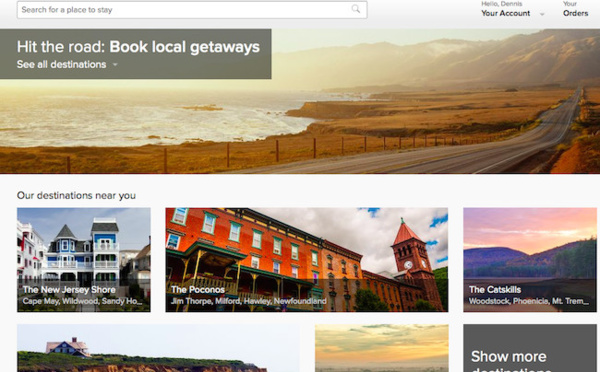Screen dimensions: 600x372
Task: Click the Show more destinations tile
Action: click(x=530, y=348)
